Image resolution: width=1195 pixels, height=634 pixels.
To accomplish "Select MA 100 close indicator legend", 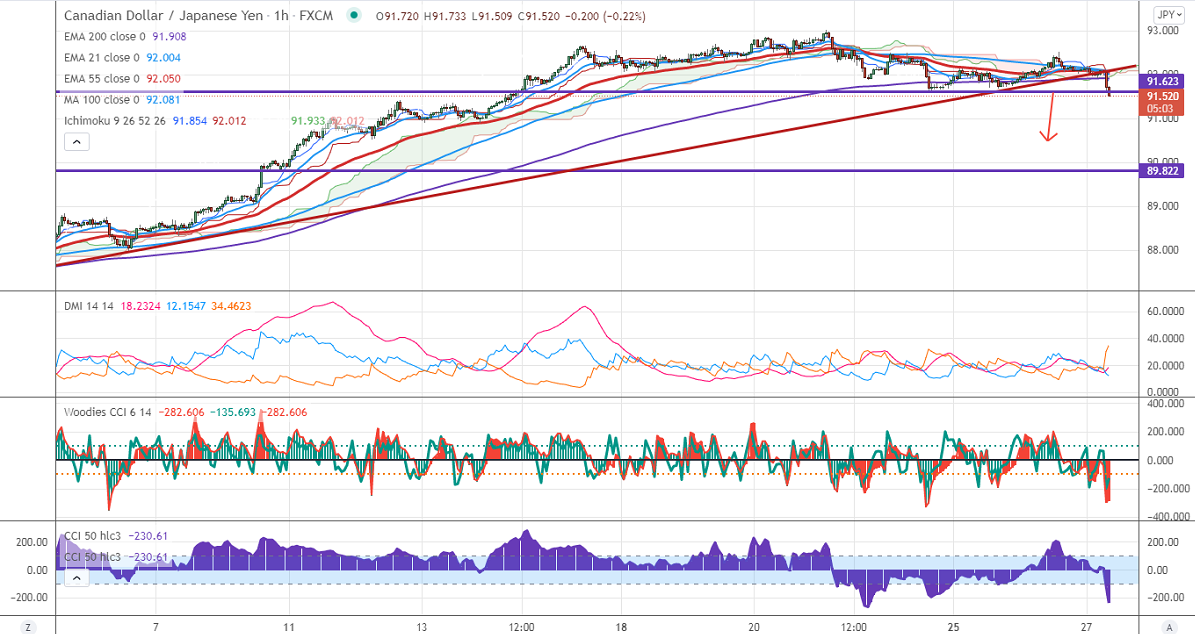I will (101, 100).
